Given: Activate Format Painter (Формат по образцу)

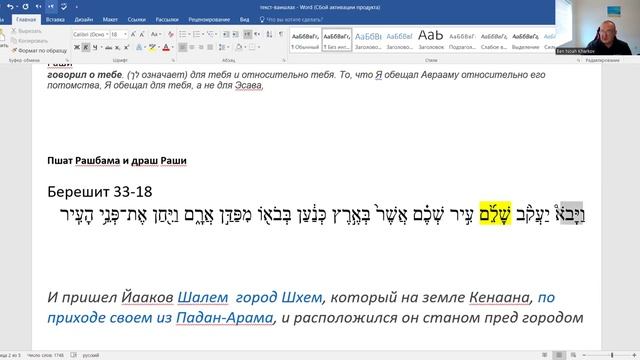Looking at the screenshot, I should click(x=39, y=51).
